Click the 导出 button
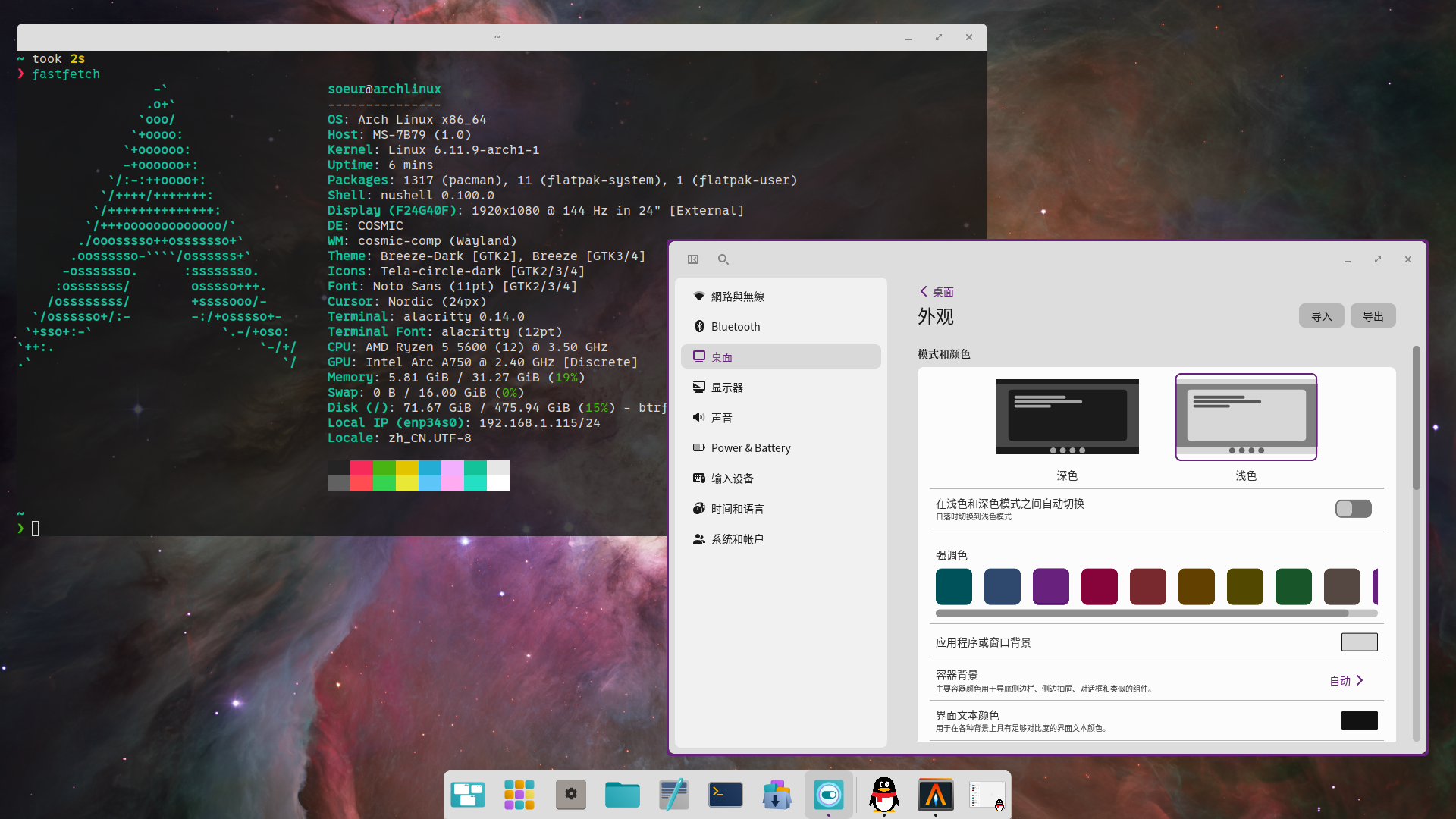The image size is (1456, 819). click(x=1373, y=316)
